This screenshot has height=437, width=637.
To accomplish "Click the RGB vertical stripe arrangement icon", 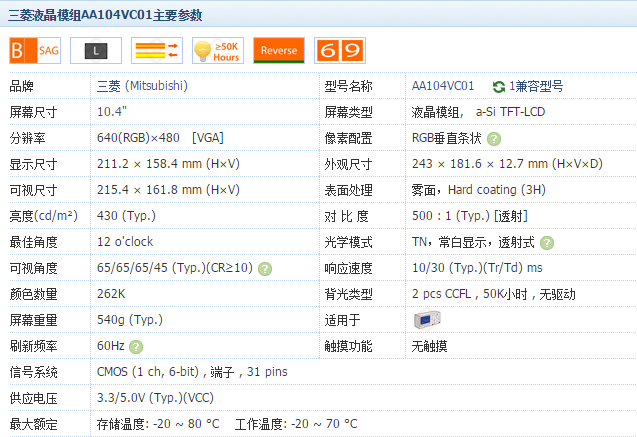I will click(157, 50).
